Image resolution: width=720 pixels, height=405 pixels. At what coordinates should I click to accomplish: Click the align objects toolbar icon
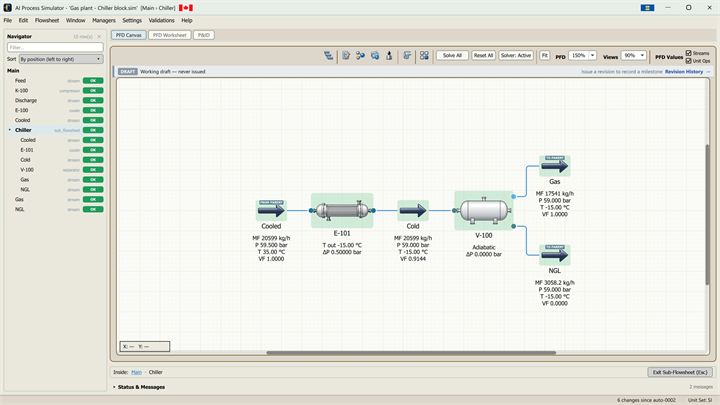tap(407, 56)
